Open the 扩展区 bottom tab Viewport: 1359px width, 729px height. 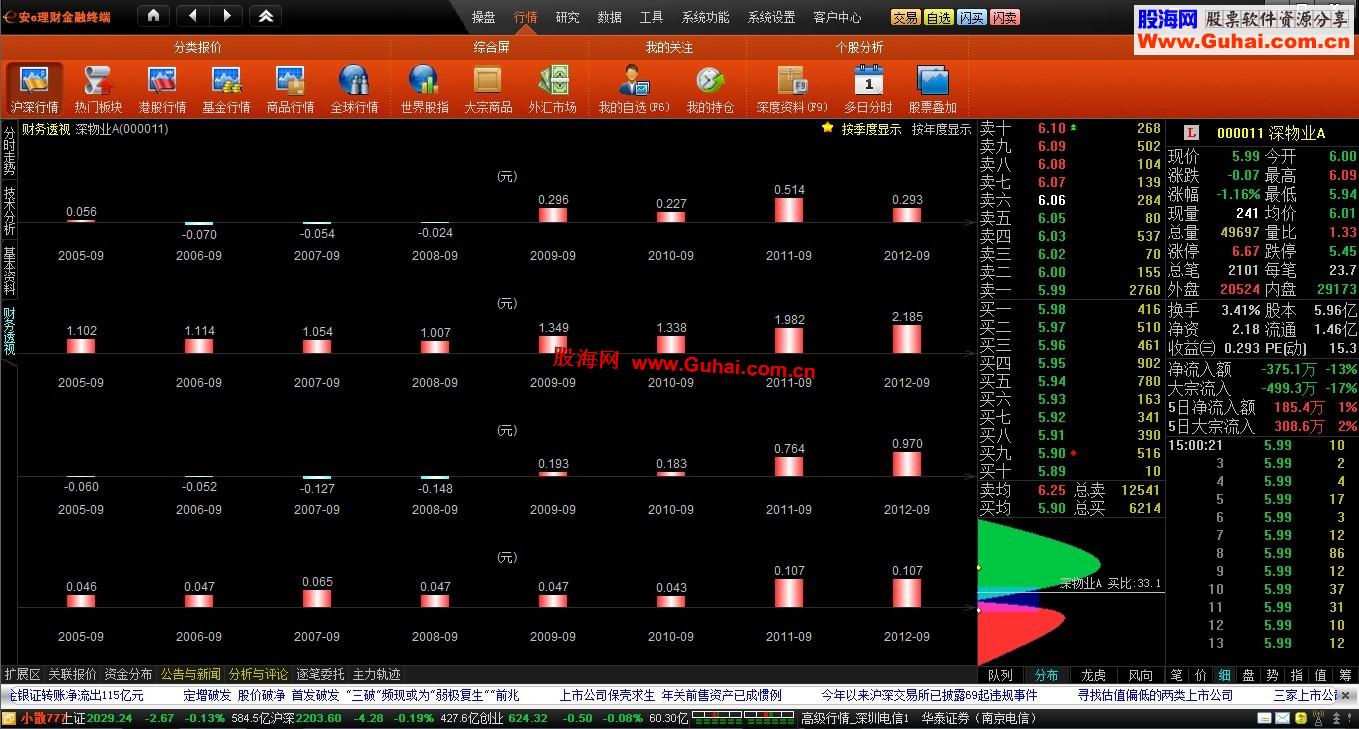22,674
